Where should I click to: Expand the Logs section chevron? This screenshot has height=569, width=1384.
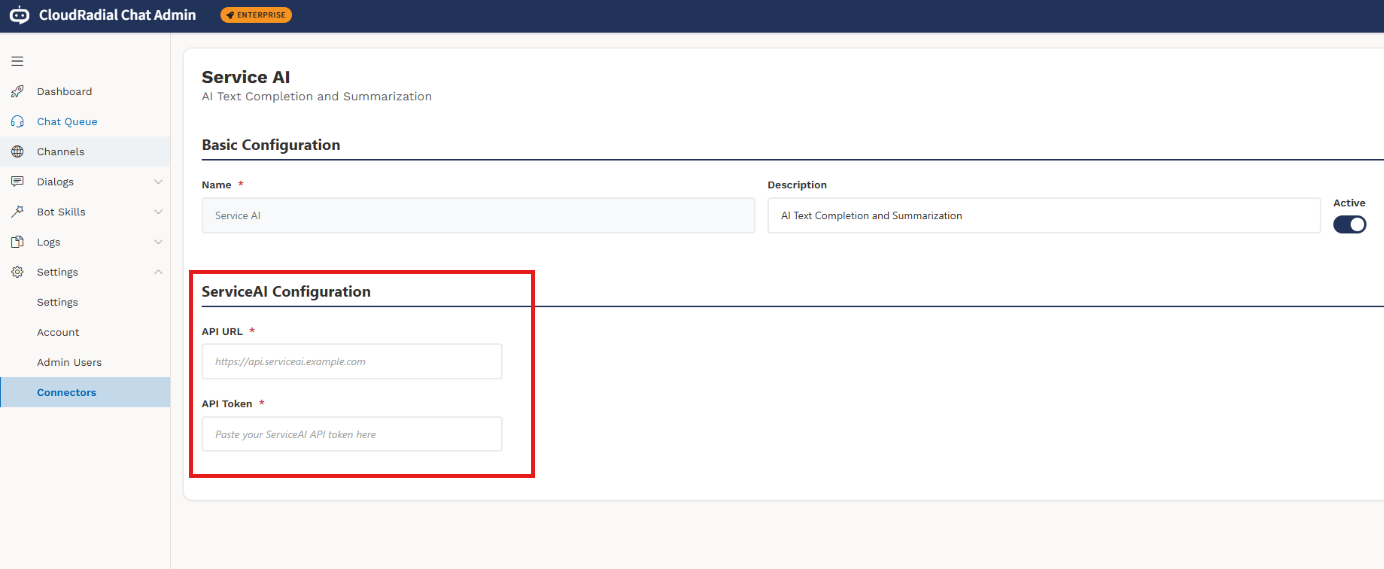(x=158, y=242)
